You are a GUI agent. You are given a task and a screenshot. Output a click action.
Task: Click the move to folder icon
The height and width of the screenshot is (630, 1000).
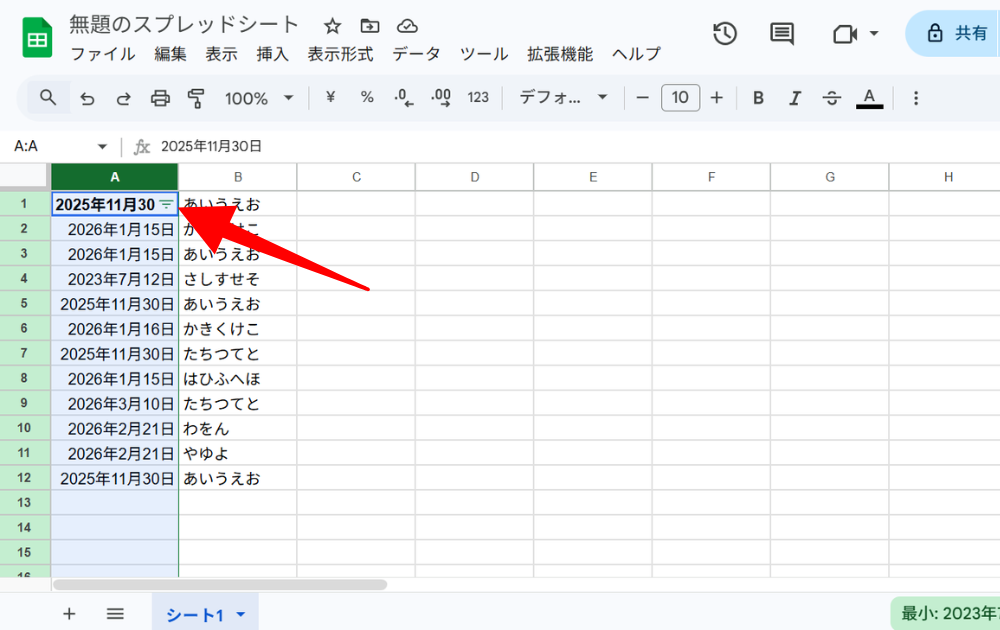pos(370,26)
